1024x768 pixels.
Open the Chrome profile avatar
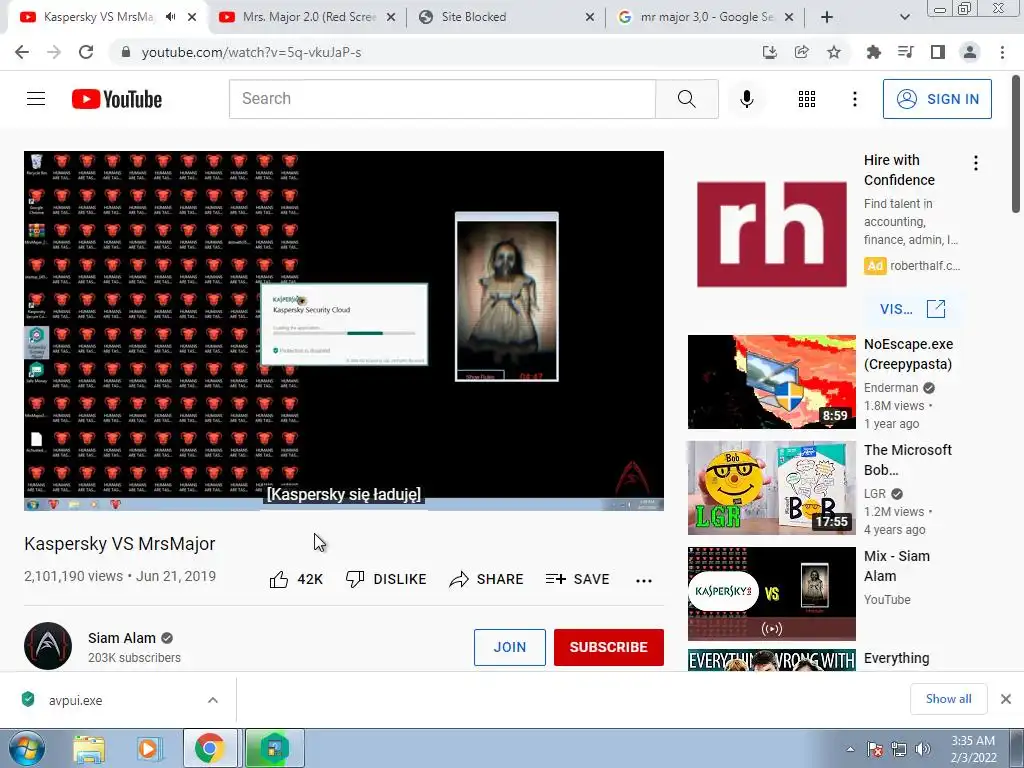(970, 52)
